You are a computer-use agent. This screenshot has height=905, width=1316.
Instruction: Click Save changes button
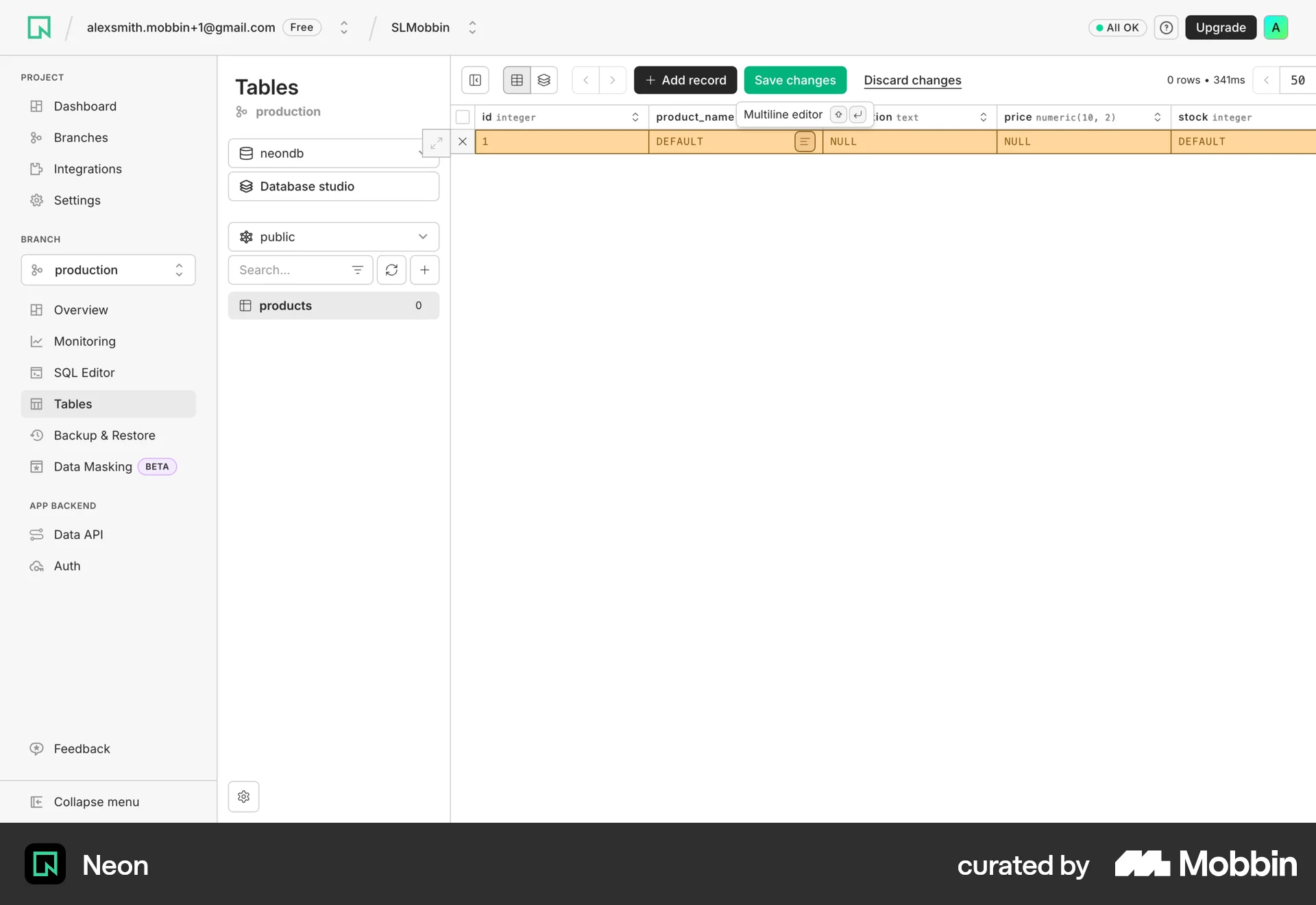795,80
